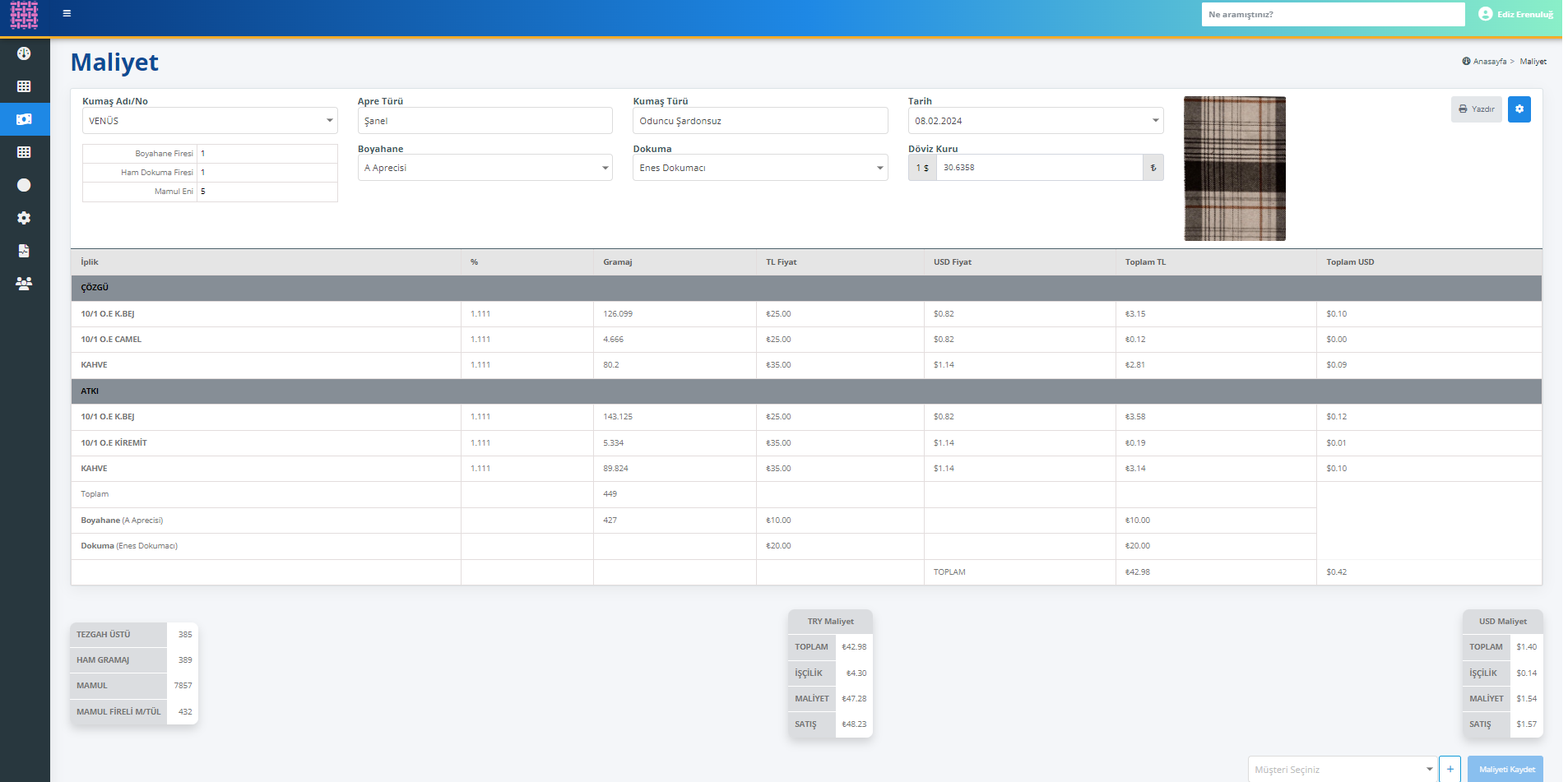The width and height of the screenshot is (1568, 782).
Task: Open the users group icon in sidebar
Action: [x=24, y=284]
